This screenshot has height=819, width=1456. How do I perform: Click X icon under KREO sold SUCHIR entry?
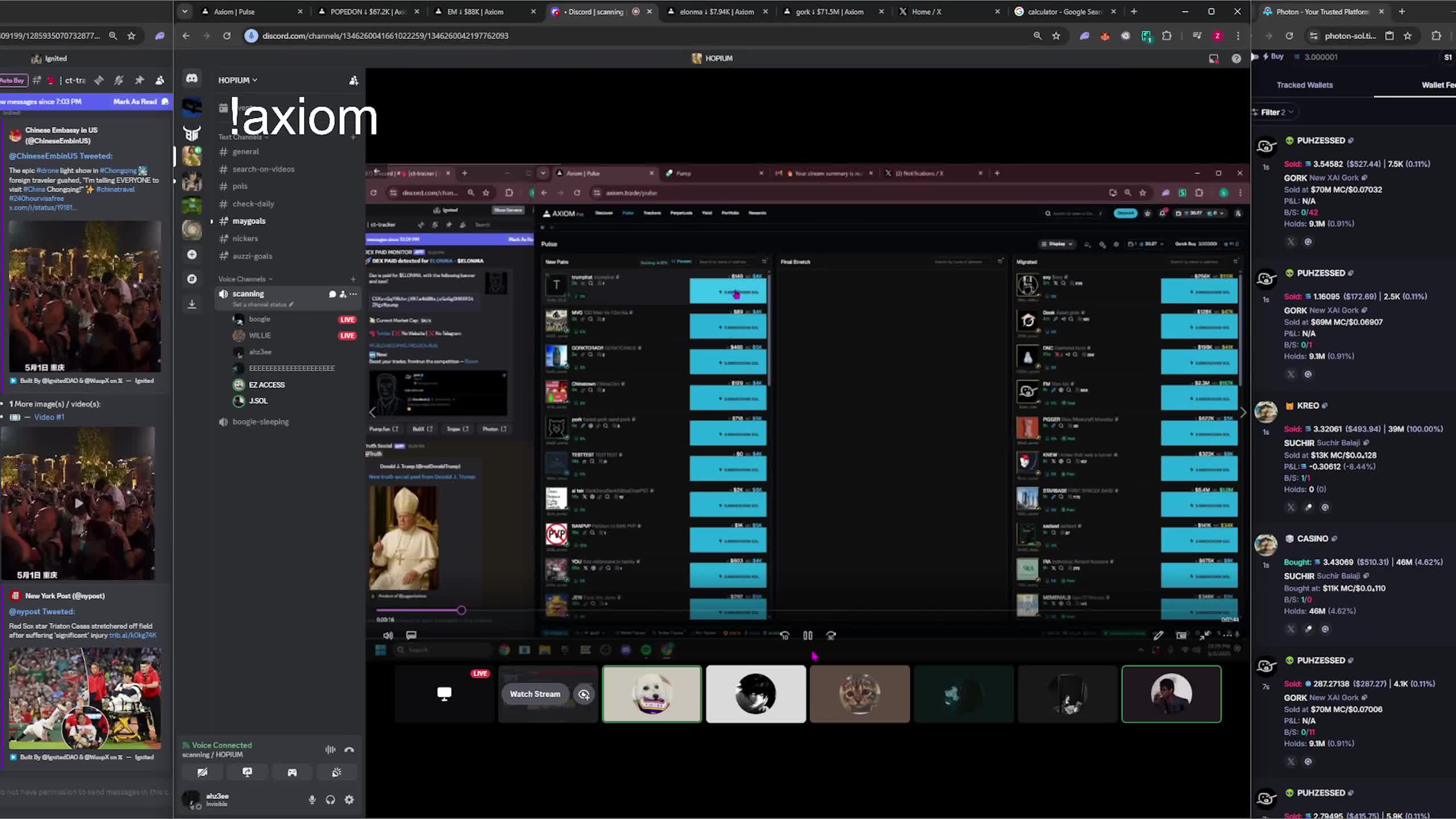pyautogui.click(x=1291, y=507)
